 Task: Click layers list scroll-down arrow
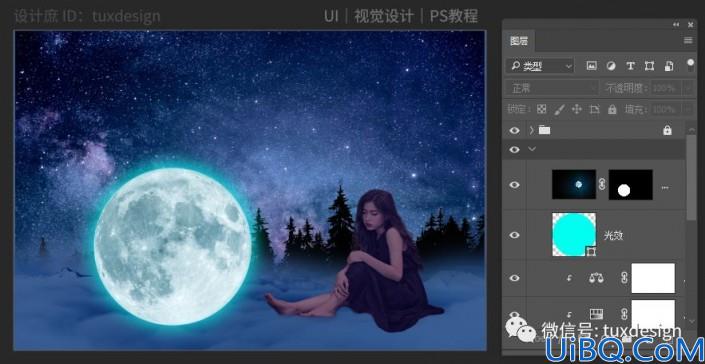tap(691, 321)
